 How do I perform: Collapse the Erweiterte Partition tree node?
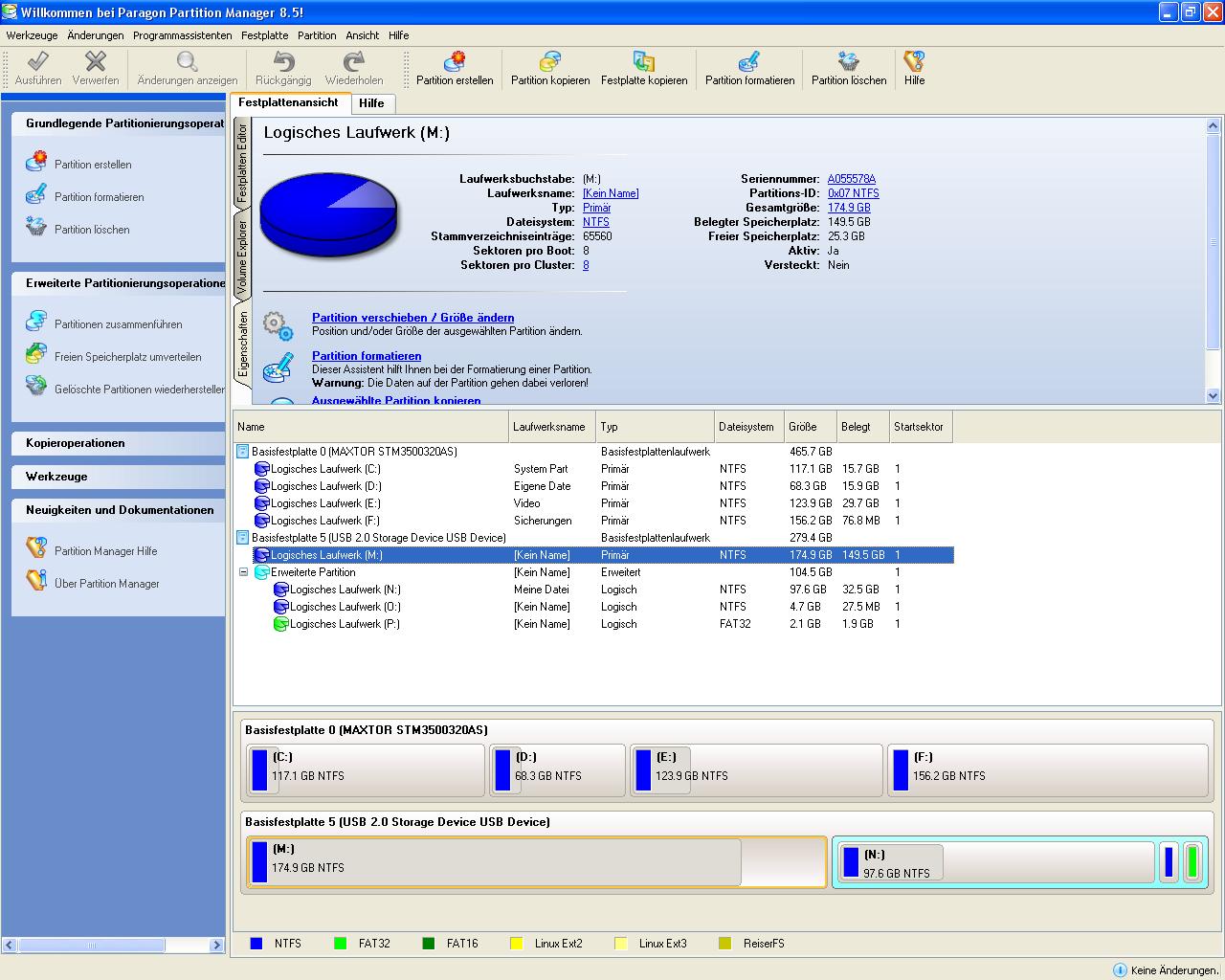[246, 572]
